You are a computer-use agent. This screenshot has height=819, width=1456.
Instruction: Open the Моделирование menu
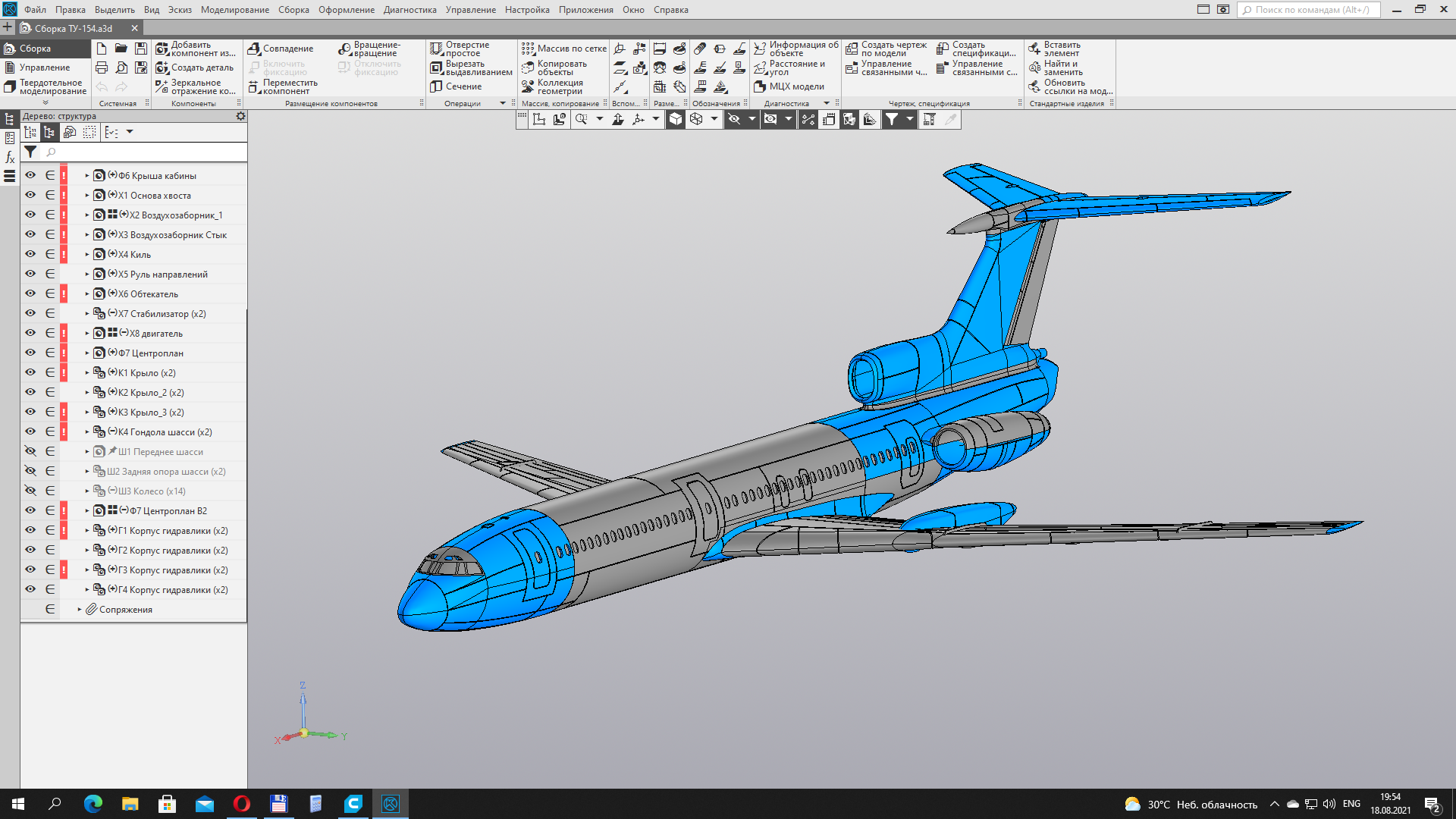pyautogui.click(x=234, y=10)
